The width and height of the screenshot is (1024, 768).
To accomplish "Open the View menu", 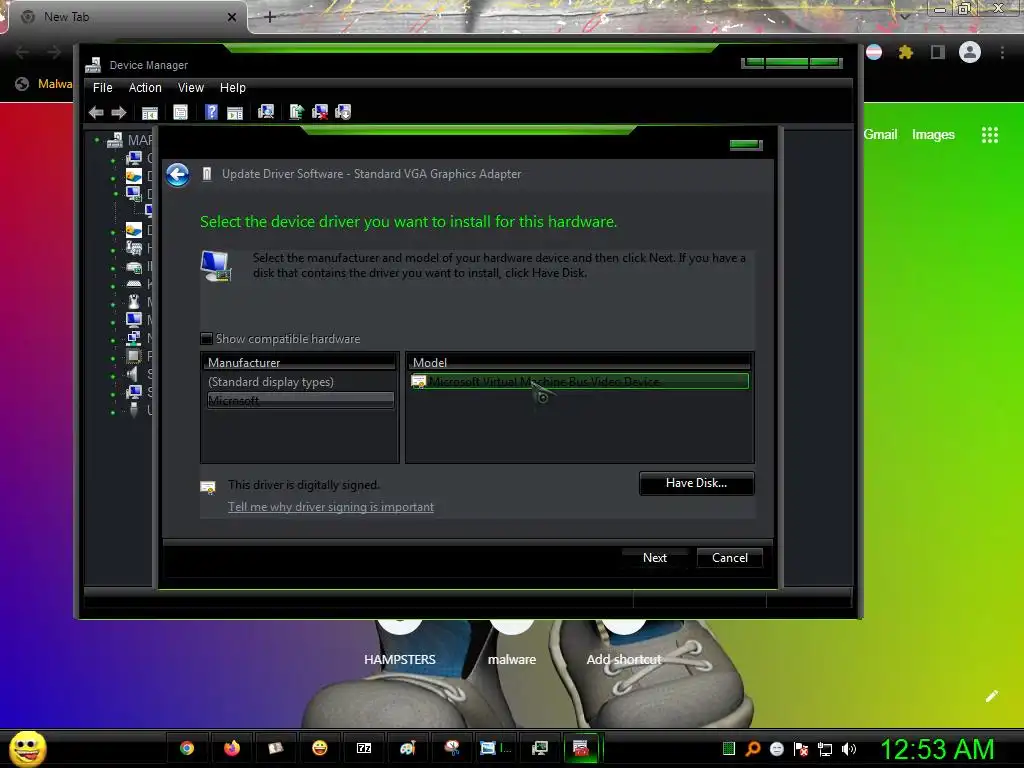I will pos(191,88).
